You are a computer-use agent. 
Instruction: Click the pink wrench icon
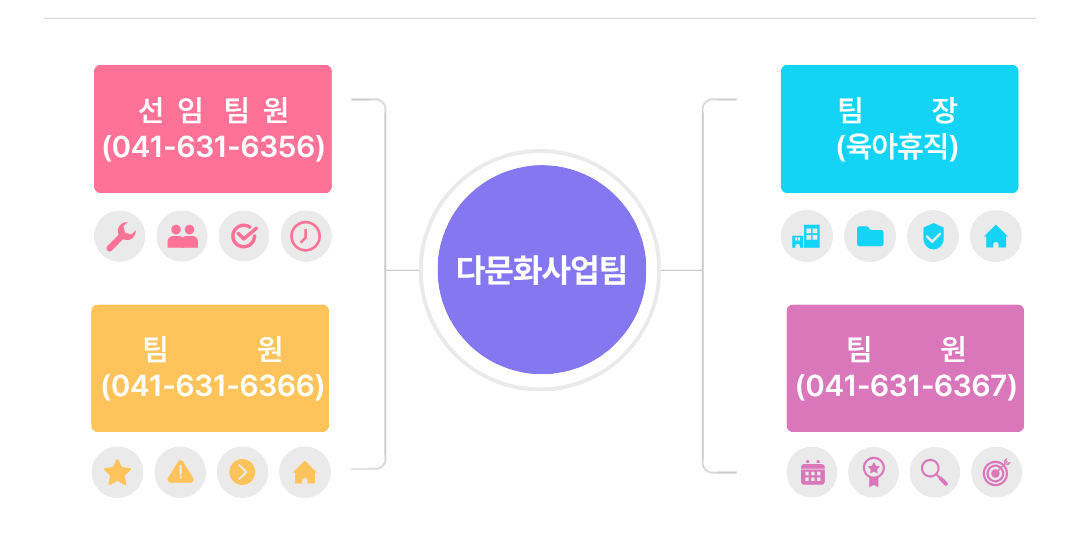(x=120, y=236)
